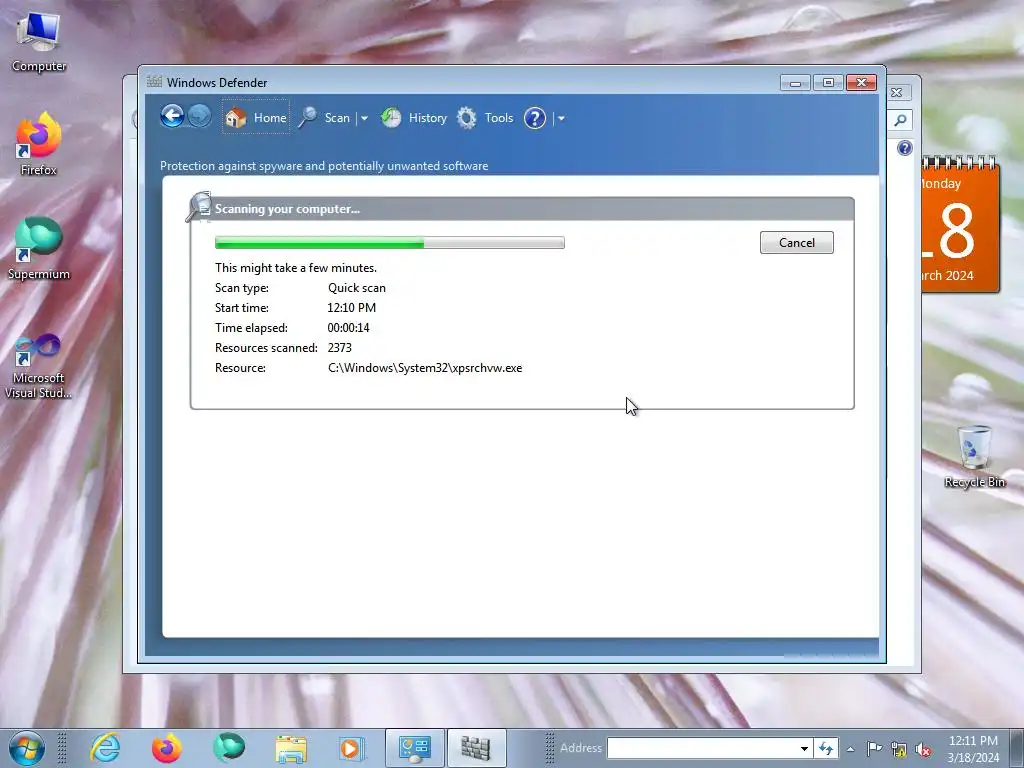Open the Windows Start menu

(x=26, y=748)
